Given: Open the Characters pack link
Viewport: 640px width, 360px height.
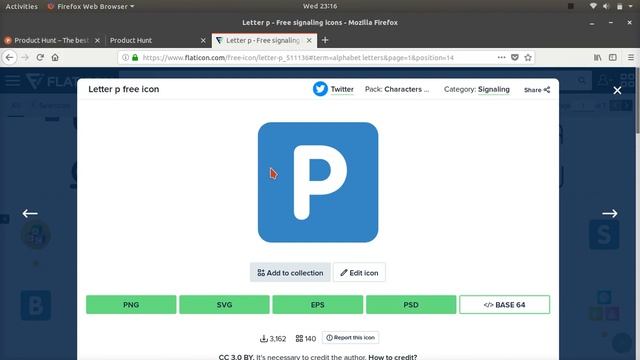Looking at the screenshot, I should click(x=406, y=89).
